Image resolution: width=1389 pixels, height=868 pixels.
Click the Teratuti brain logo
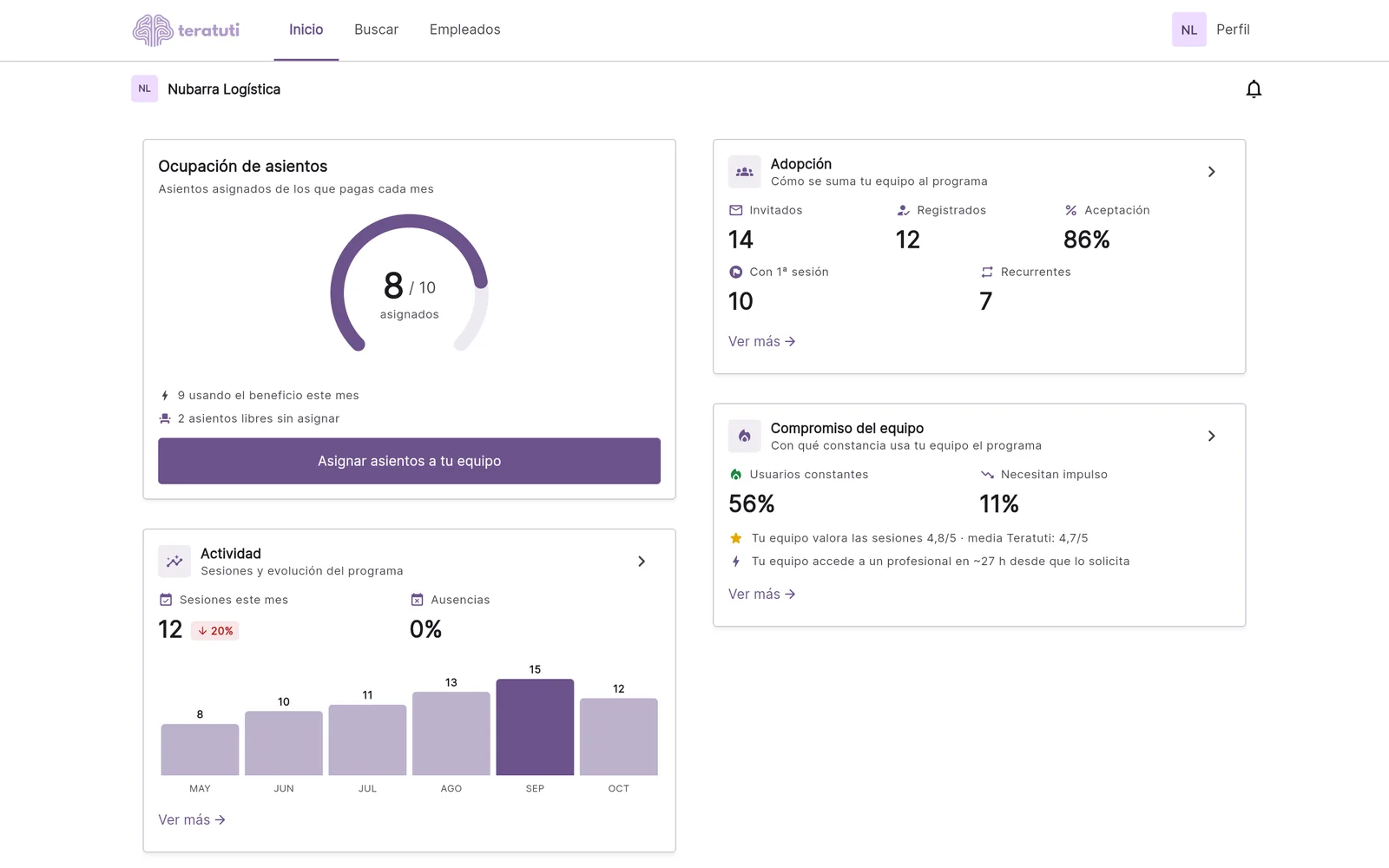187,30
